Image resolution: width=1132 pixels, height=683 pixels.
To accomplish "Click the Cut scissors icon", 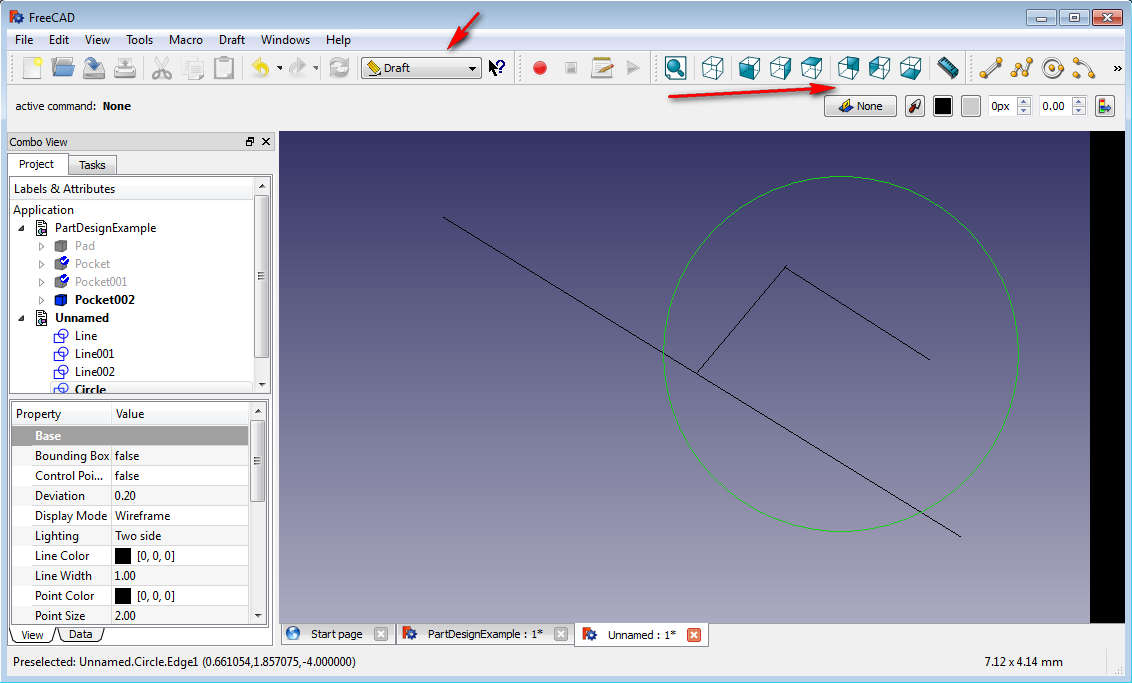I will click(x=162, y=68).
